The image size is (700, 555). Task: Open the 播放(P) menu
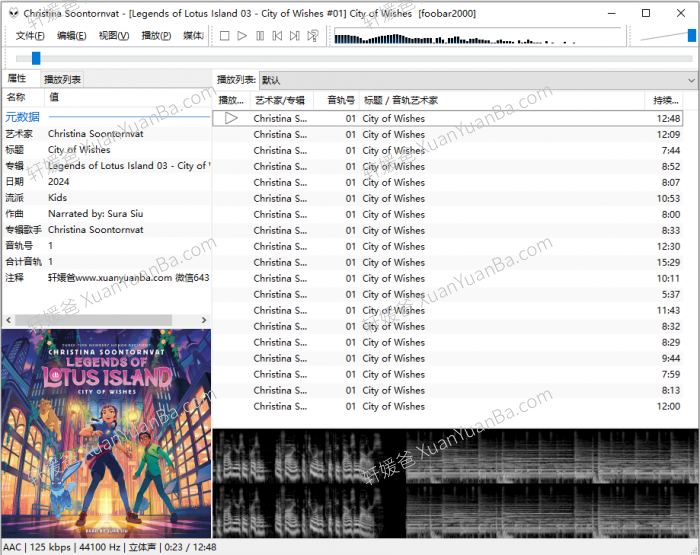click(x=156, y=36)
